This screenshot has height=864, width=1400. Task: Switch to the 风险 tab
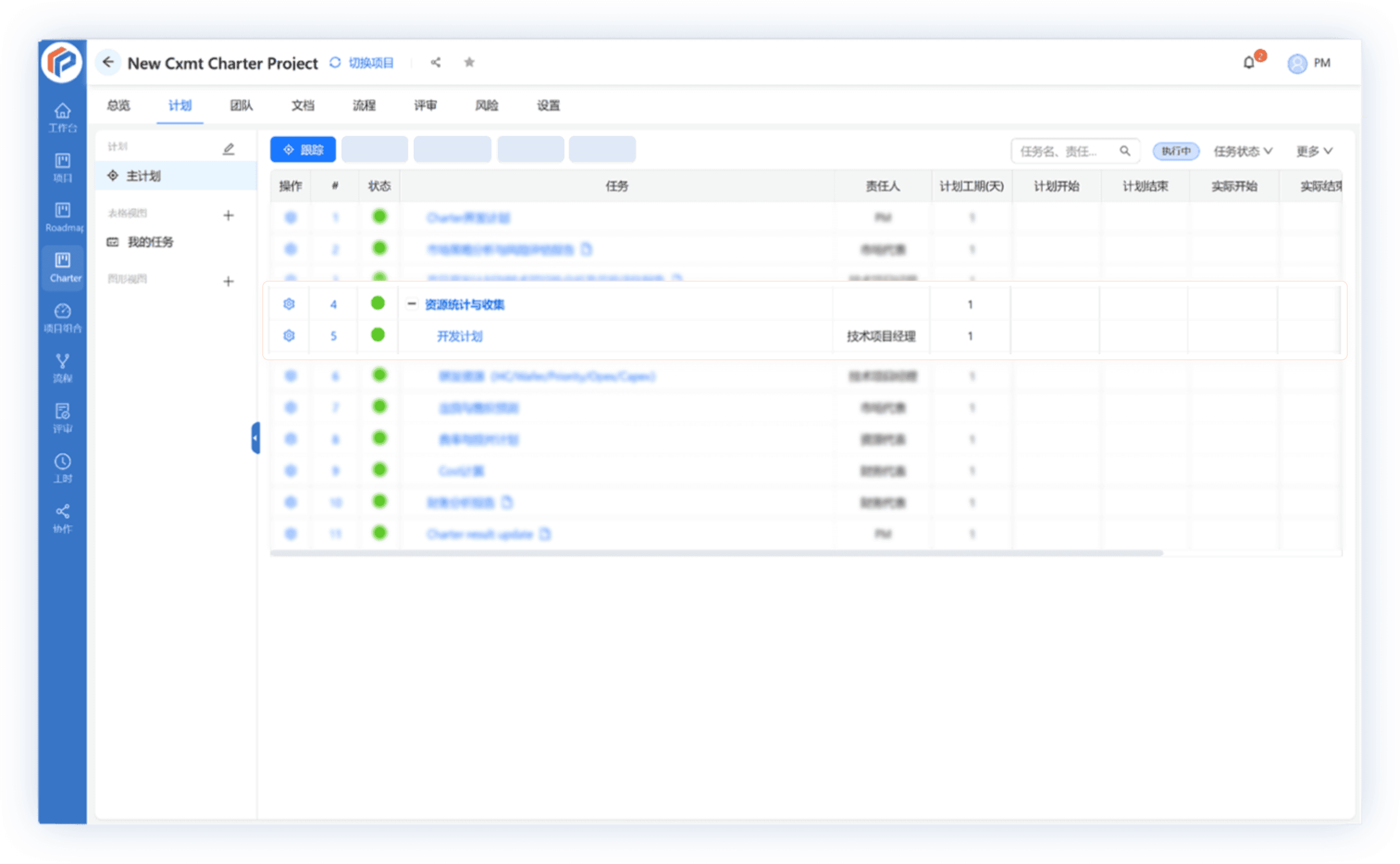(x=486, y=105)
